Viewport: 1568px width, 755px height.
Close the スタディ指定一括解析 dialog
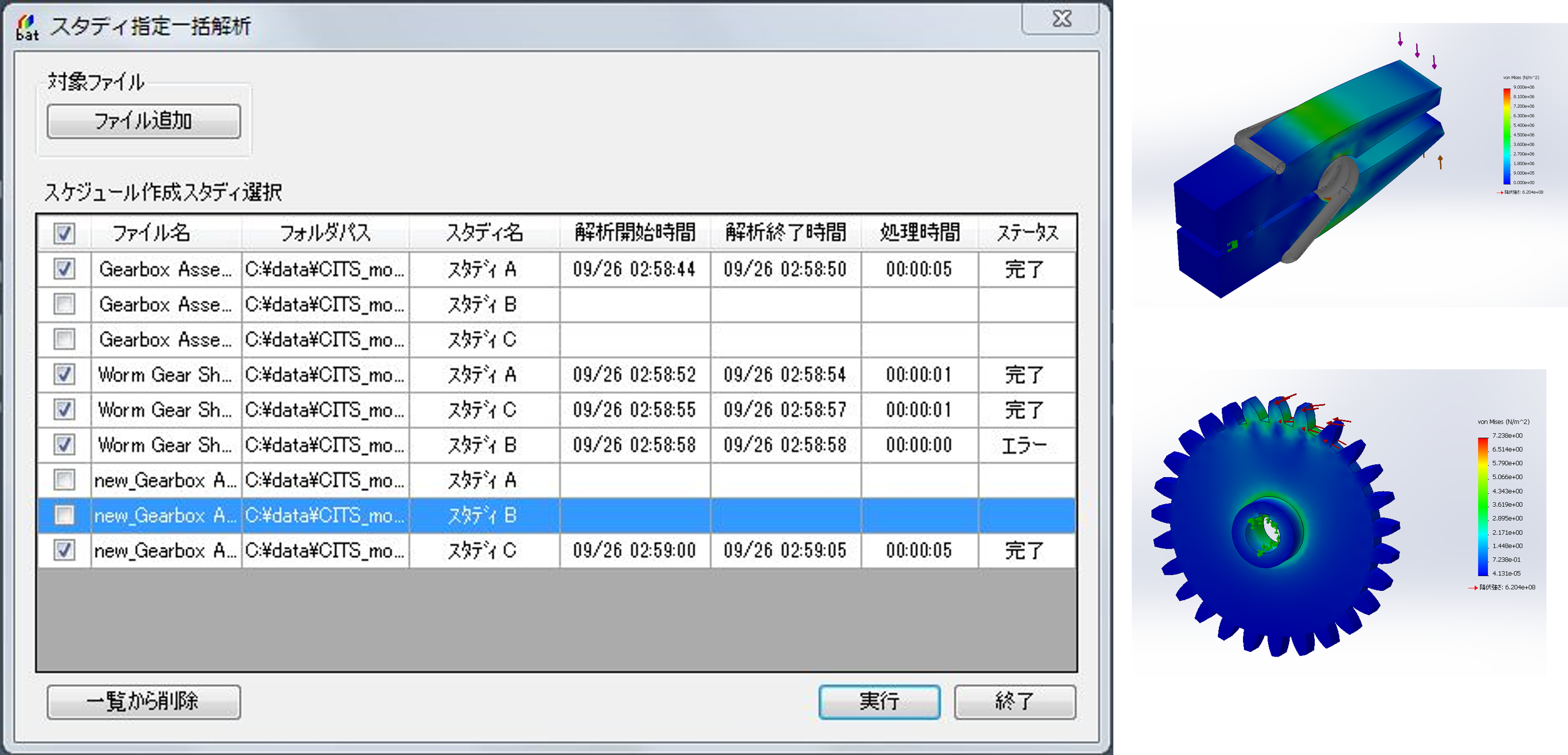tap(1061, 19)
